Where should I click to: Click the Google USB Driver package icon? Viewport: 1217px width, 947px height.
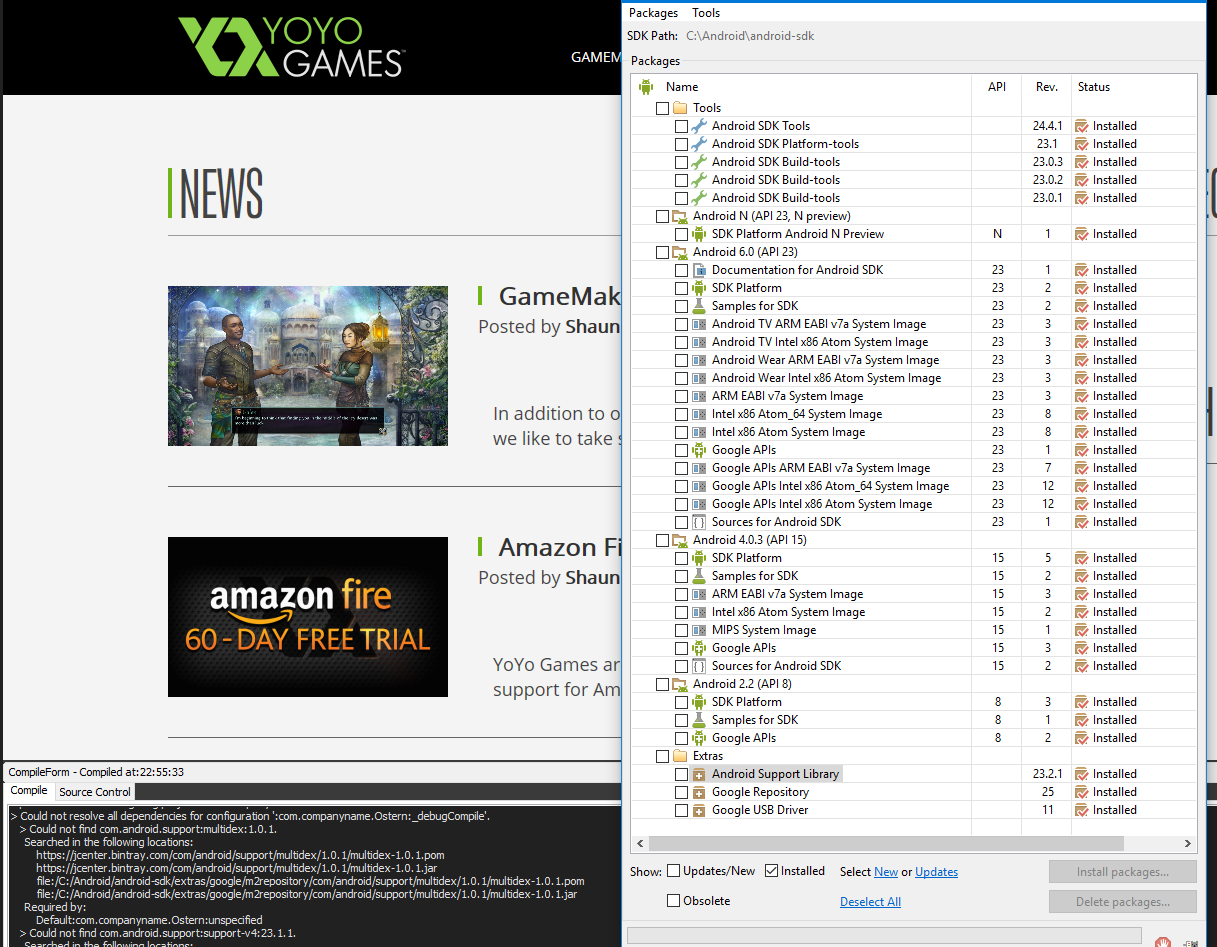click(x=699, y=810)
